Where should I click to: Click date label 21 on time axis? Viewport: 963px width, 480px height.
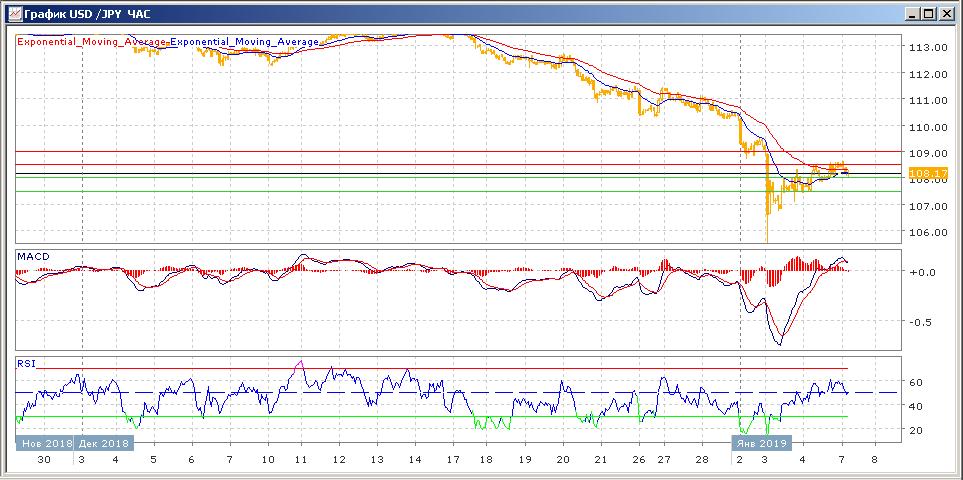601,459
